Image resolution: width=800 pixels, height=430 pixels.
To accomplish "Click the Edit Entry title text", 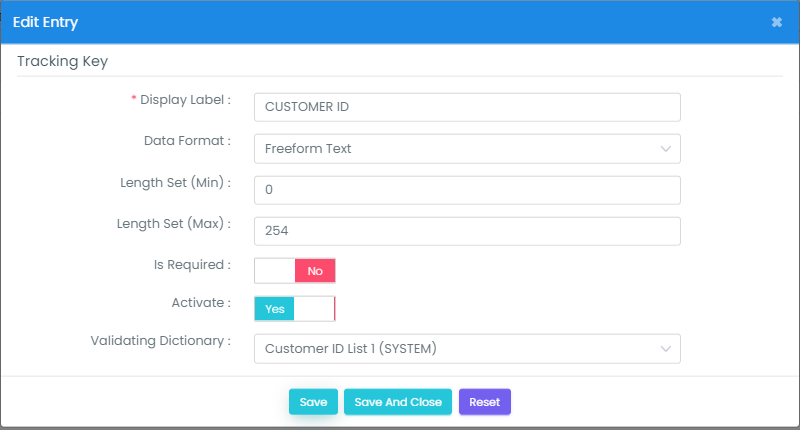I will click(45, 22).
